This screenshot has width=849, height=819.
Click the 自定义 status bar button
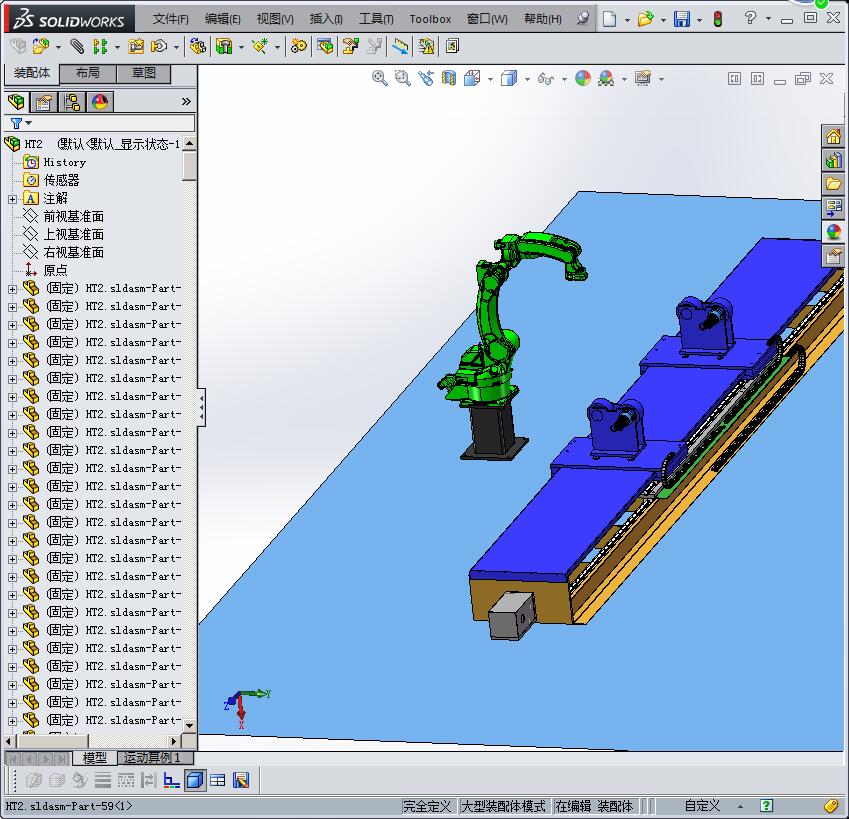(x=702, y=806)
